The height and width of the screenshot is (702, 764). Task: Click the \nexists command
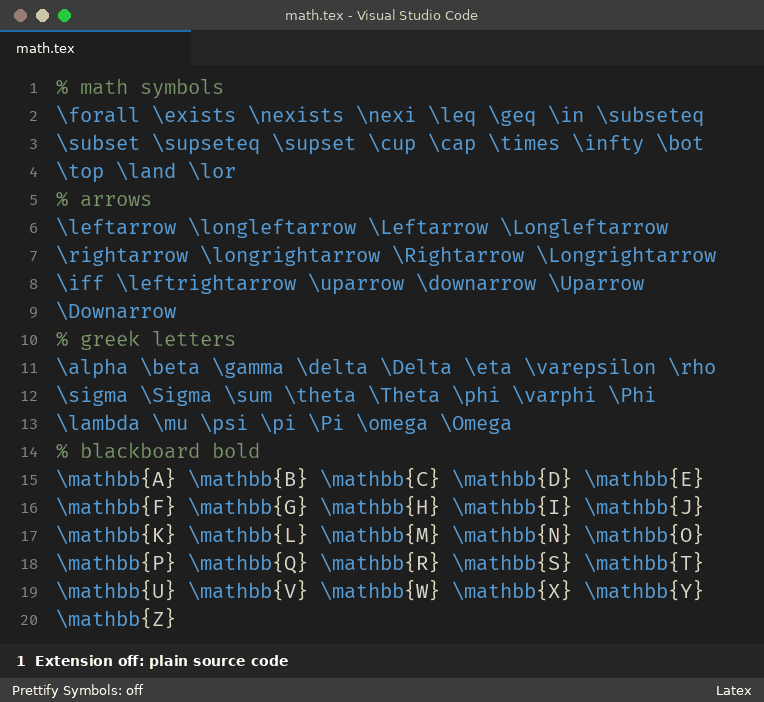[x=296, y=115]
